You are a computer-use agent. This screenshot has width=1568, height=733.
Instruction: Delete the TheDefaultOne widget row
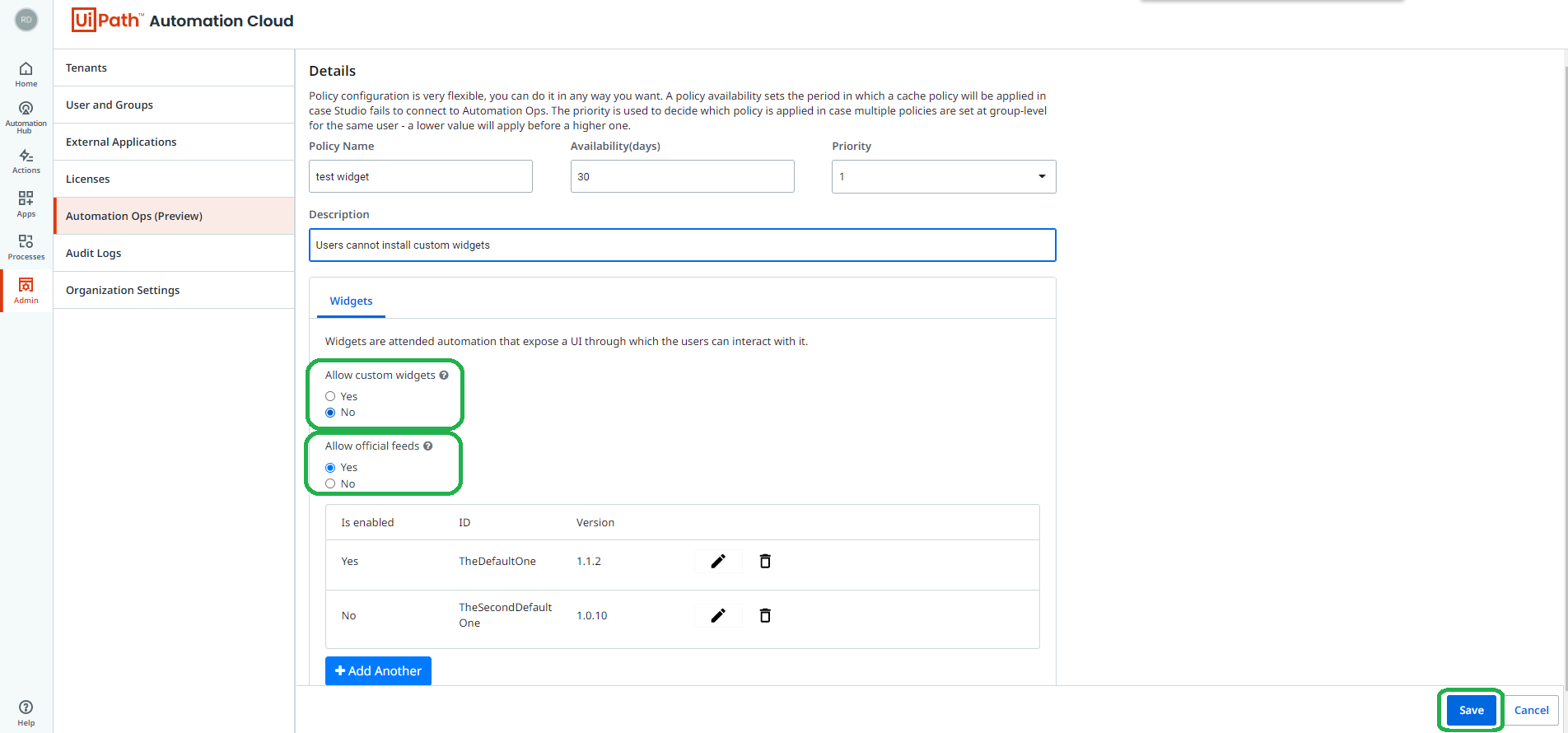pyautogui.click(x=765, y=561)
